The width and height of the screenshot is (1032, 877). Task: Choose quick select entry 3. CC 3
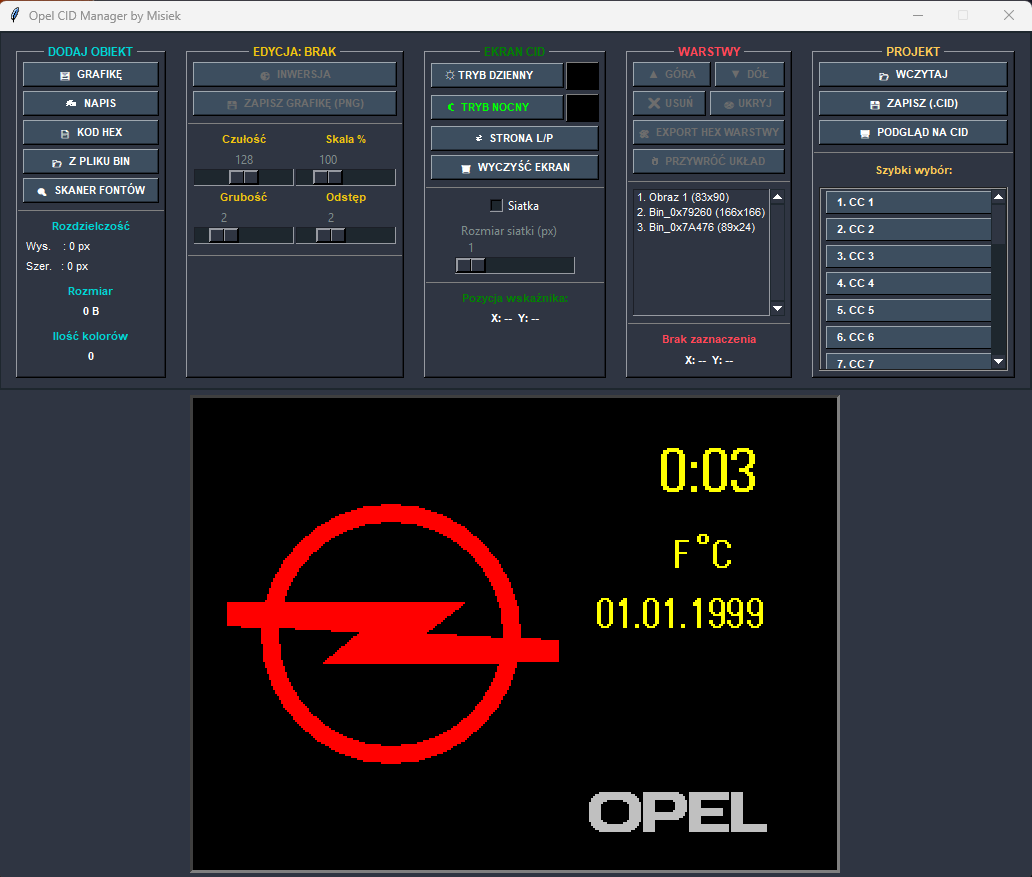(908, 256)
